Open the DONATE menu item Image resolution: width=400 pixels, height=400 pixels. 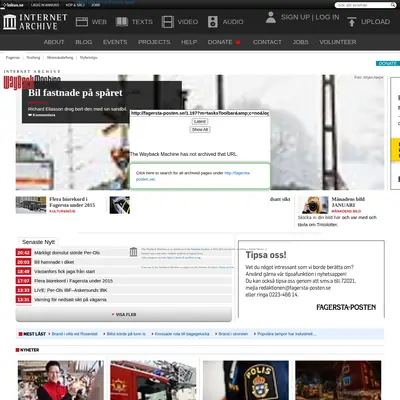[220, 42]
